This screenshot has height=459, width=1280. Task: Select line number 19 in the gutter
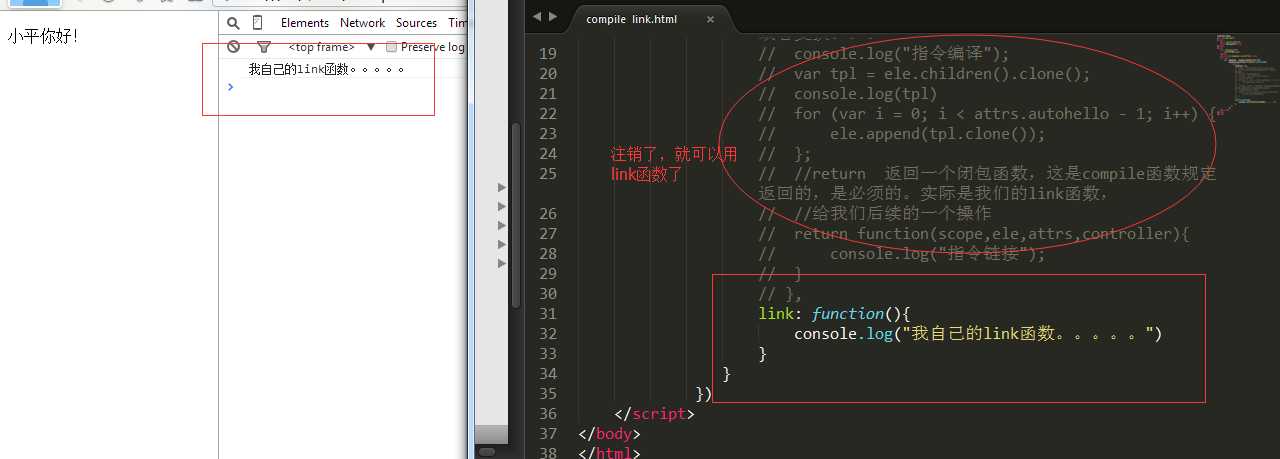pos(547,53)
